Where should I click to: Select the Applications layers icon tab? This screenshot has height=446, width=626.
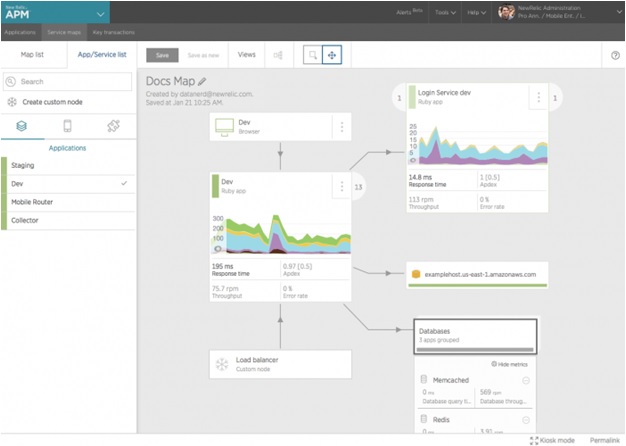(x=22, y=126)
